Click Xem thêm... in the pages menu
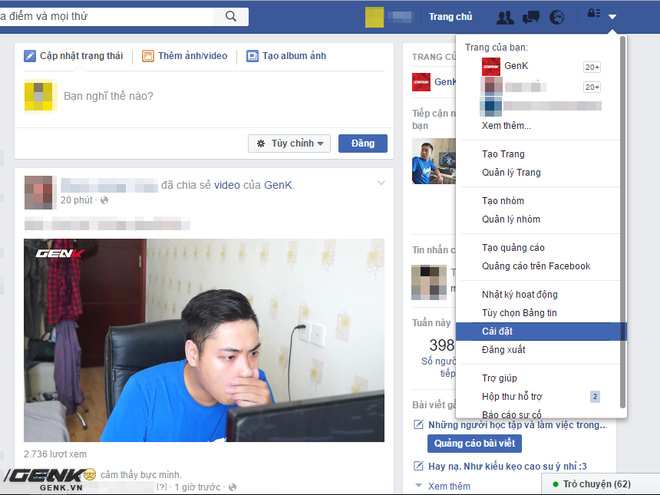 pos(506,125)
